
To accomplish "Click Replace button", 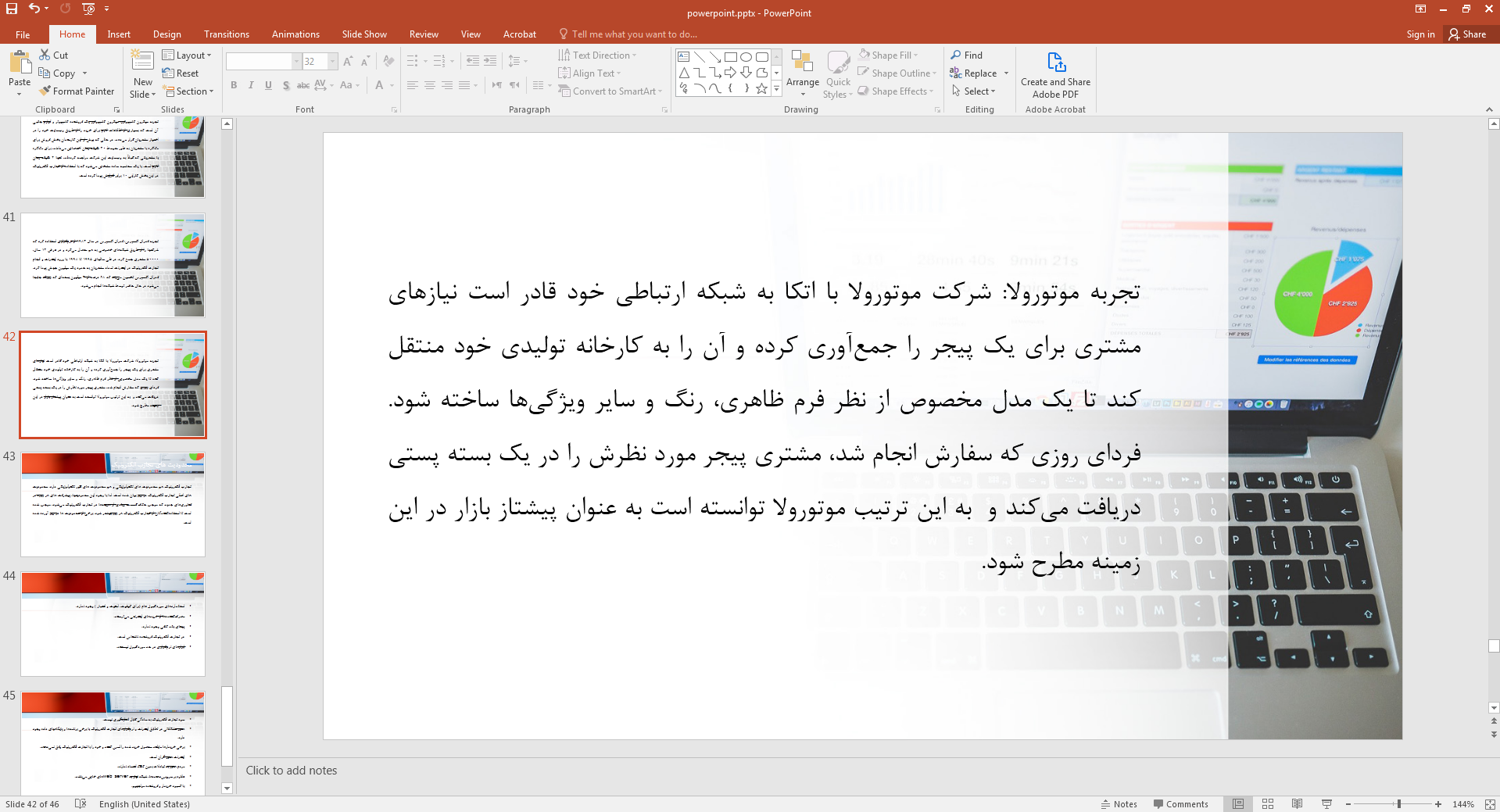I will coord(973,73).
